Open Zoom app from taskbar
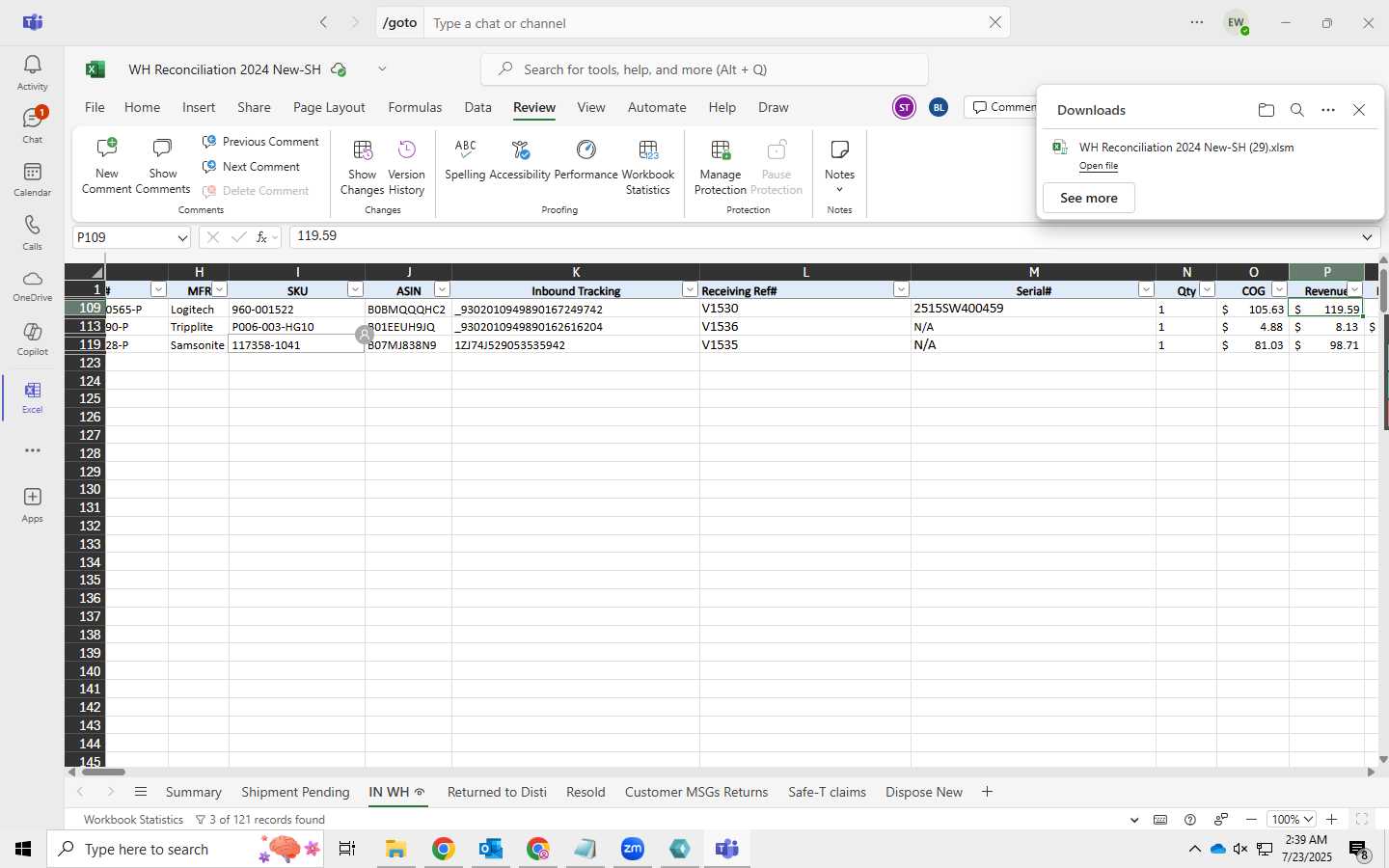 click(x=633, y=849)
